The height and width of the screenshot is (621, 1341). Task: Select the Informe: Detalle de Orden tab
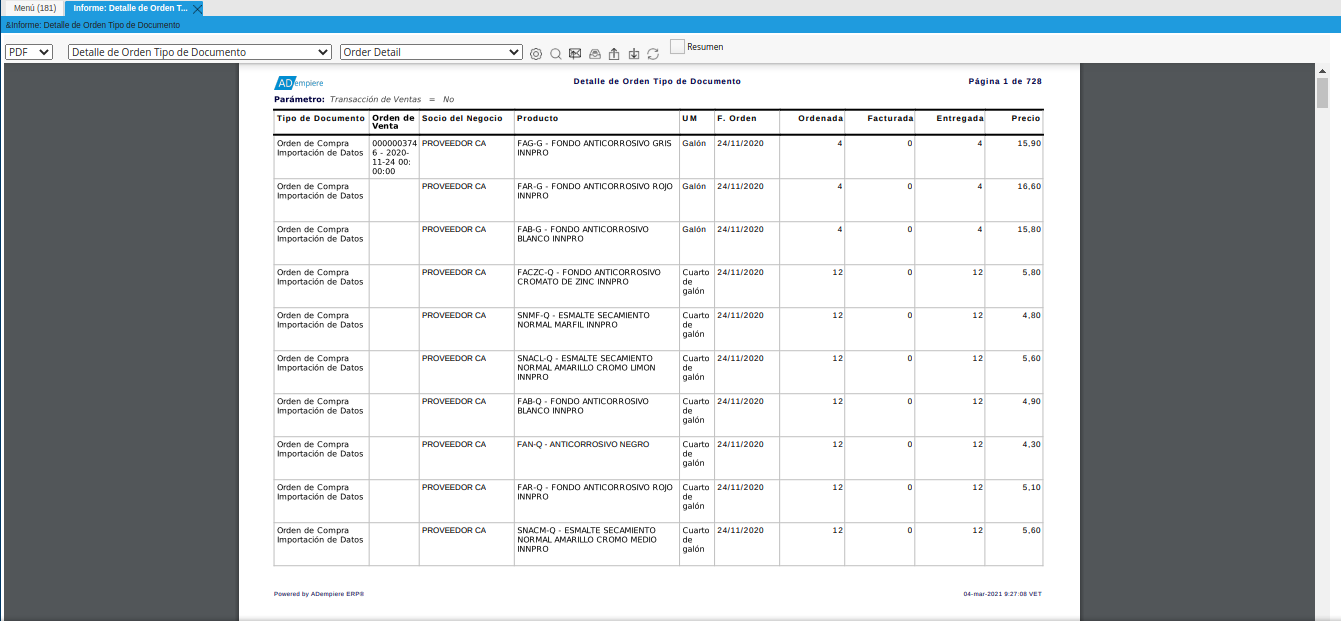point(129,8)
